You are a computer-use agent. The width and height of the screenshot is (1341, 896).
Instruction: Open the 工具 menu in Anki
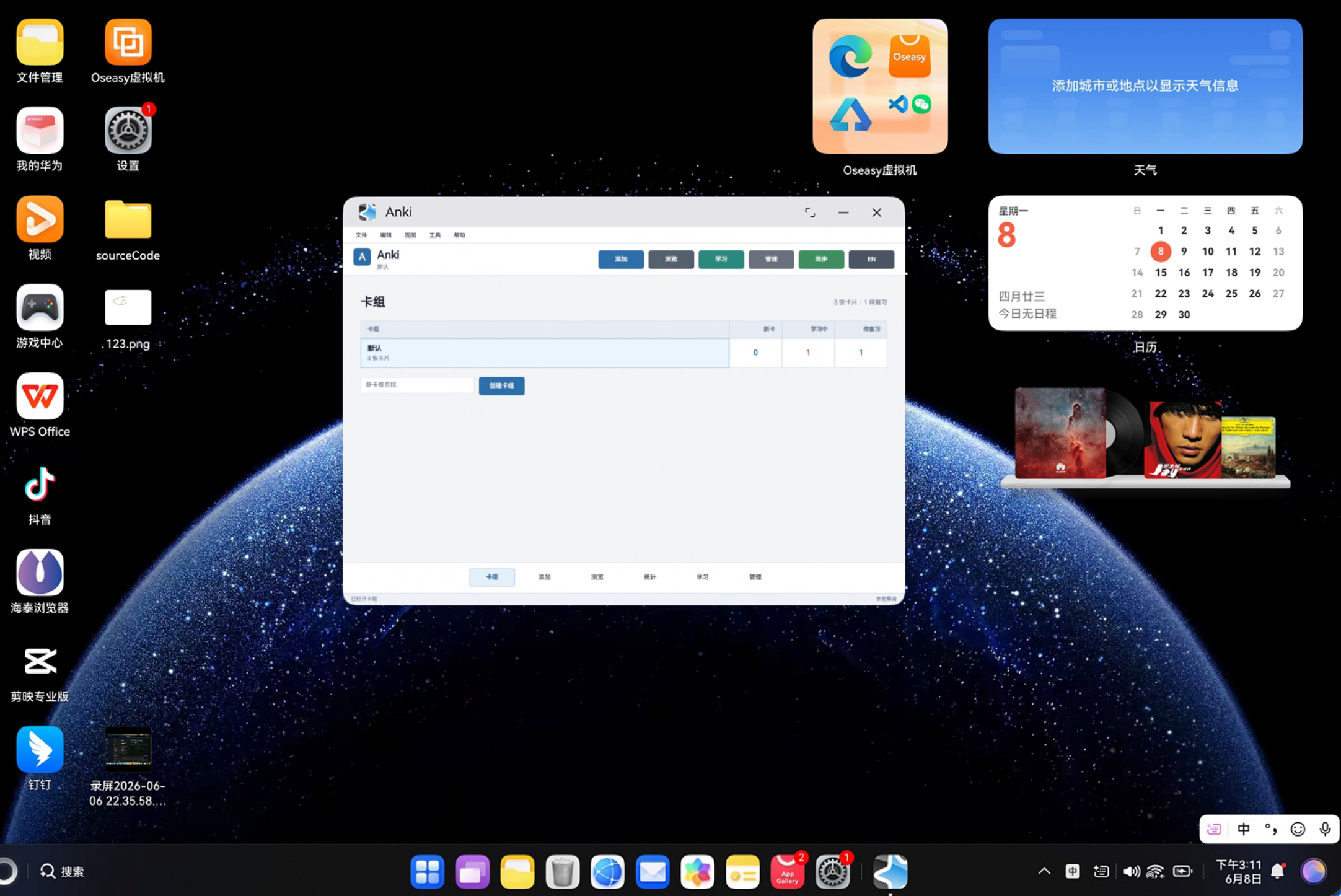tap(435, 235)
